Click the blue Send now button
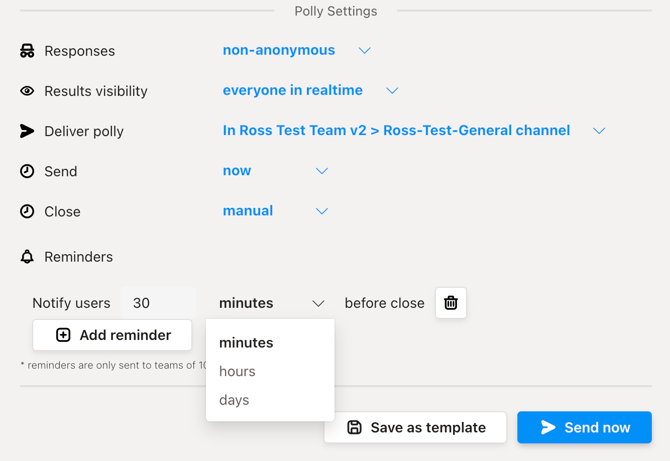670x461 pixels. tap(584, 427)
